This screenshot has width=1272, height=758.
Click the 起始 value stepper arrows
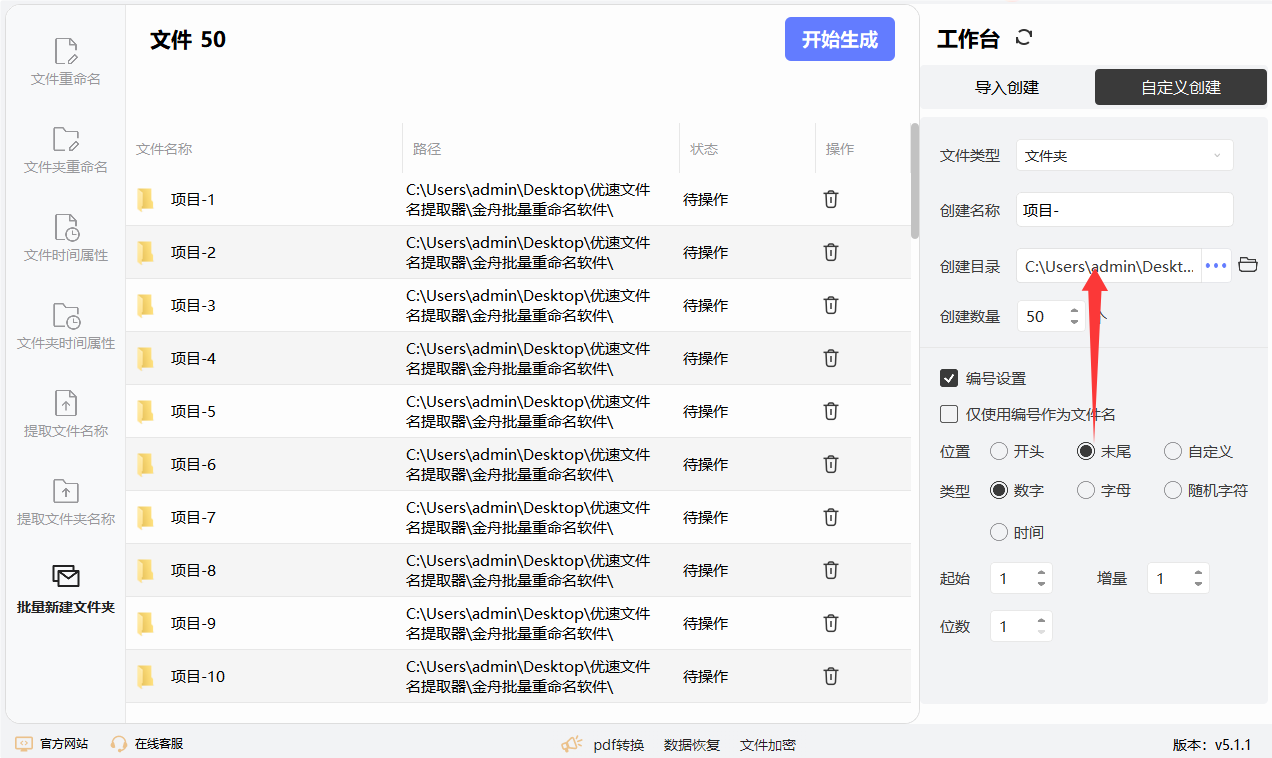(1041, 578)
